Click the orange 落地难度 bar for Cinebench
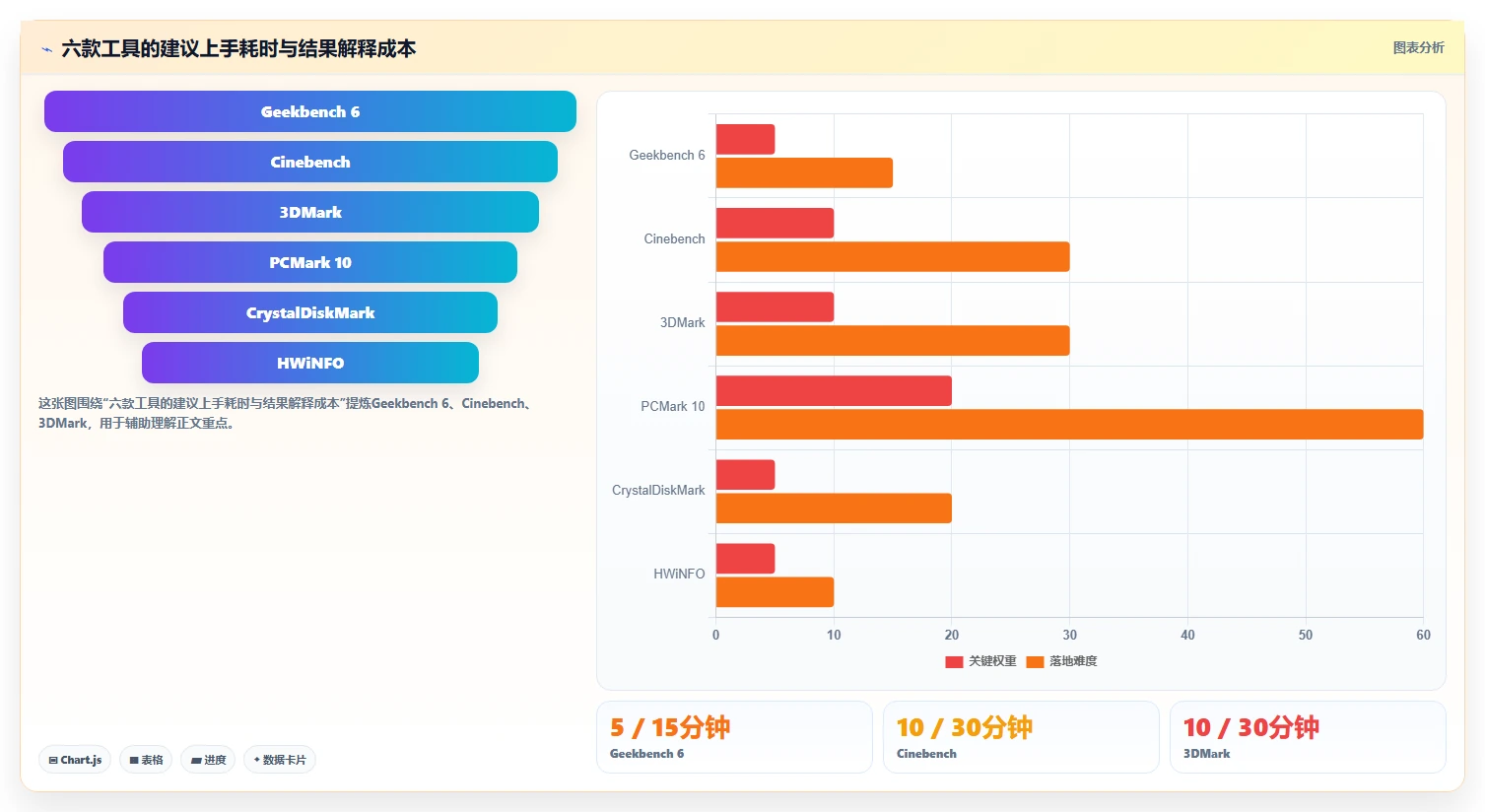 893,256
